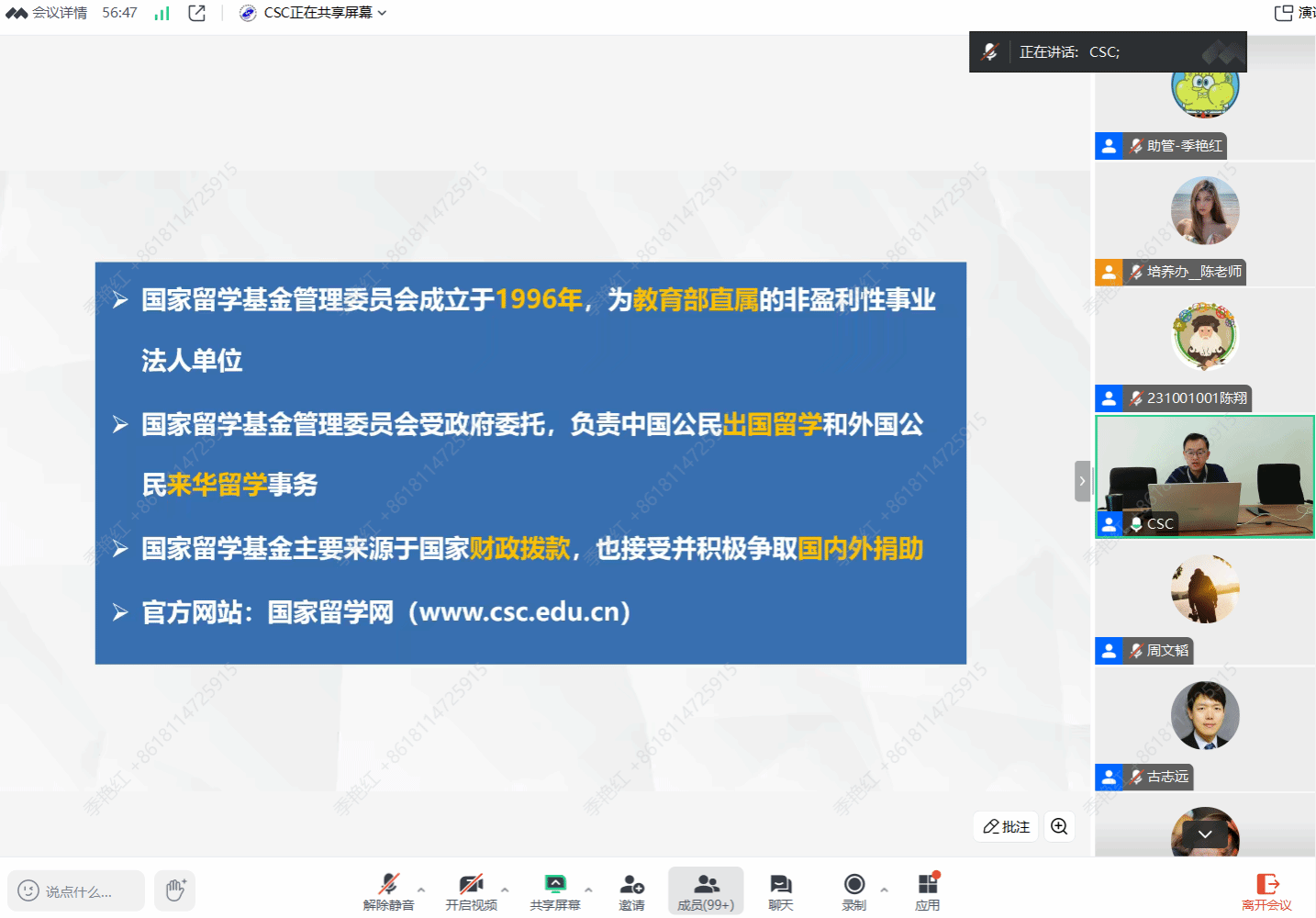Click the zoom-in magnifier icon
This screenshot has height=918, width=1316.
click(1059, 826)
